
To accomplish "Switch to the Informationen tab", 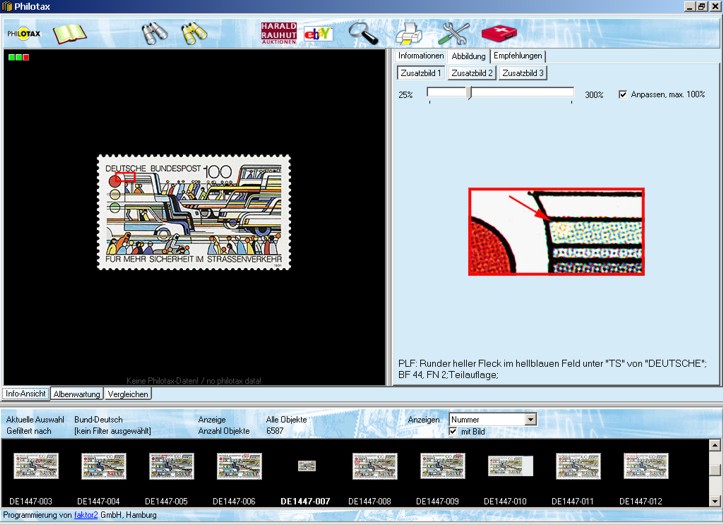I will coord(420,56).
